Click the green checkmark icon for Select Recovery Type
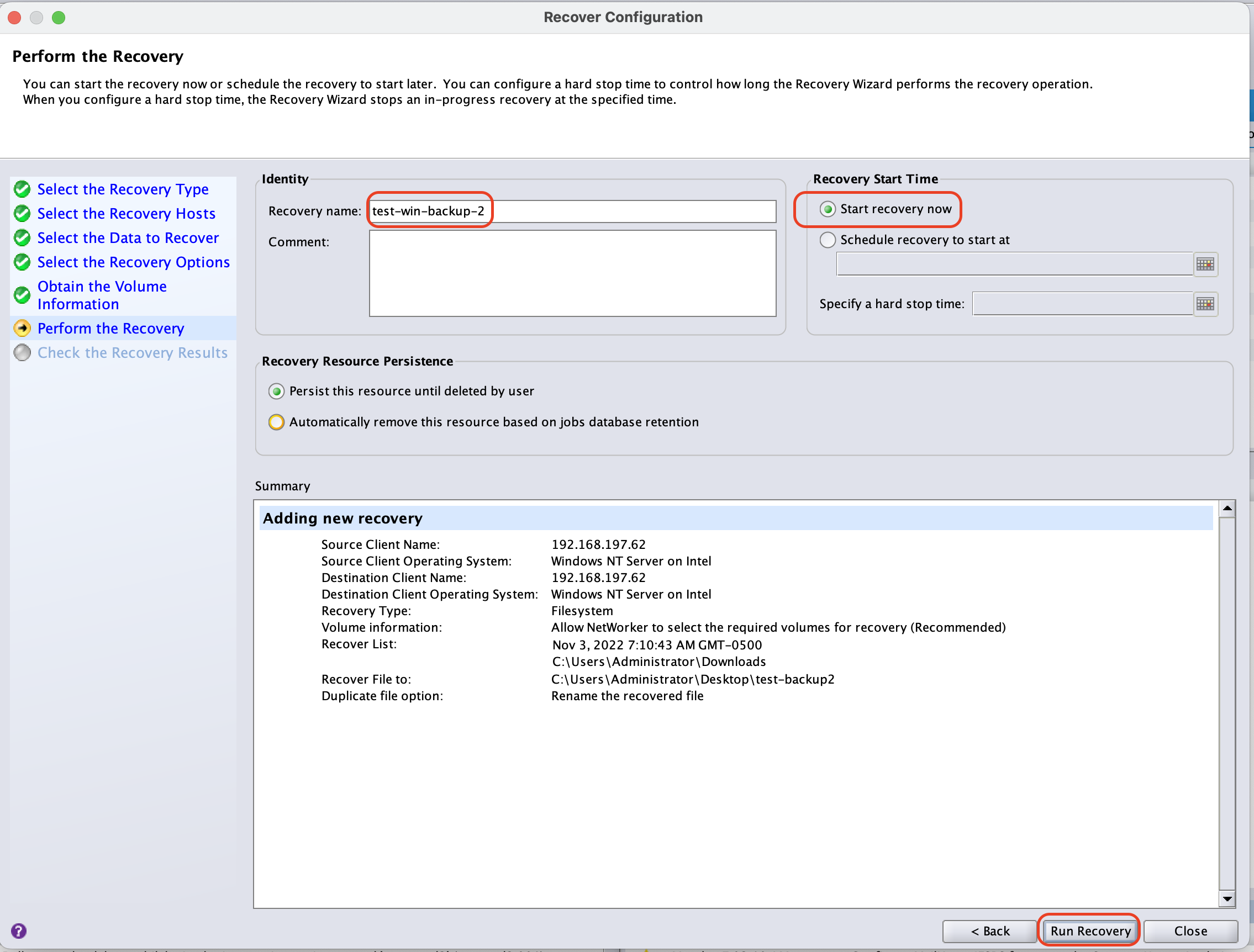 (x=23, y=189)
